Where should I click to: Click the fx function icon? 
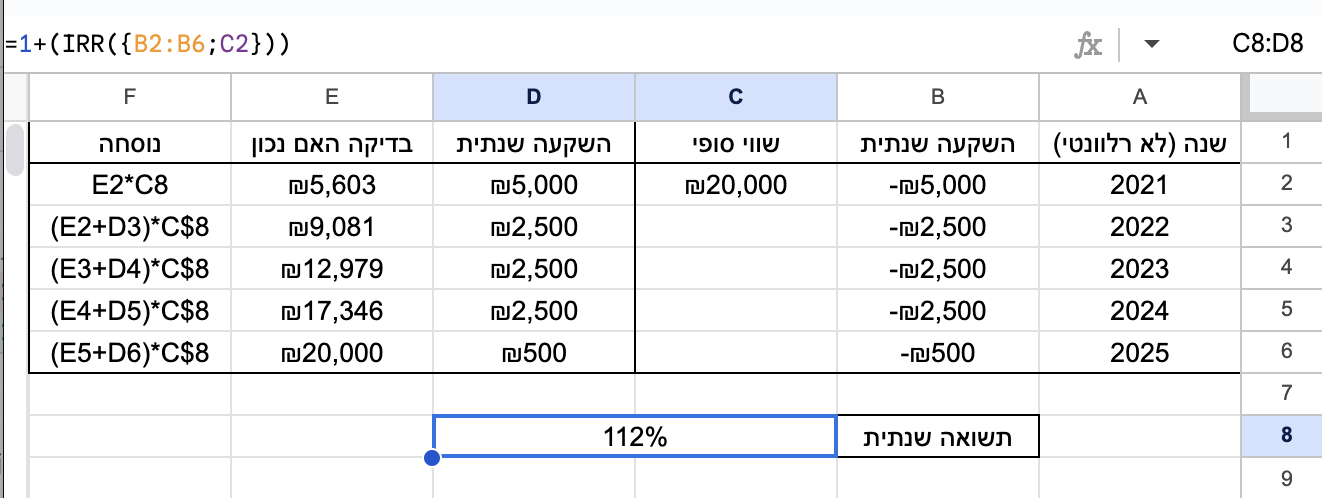coord(1087,44)
